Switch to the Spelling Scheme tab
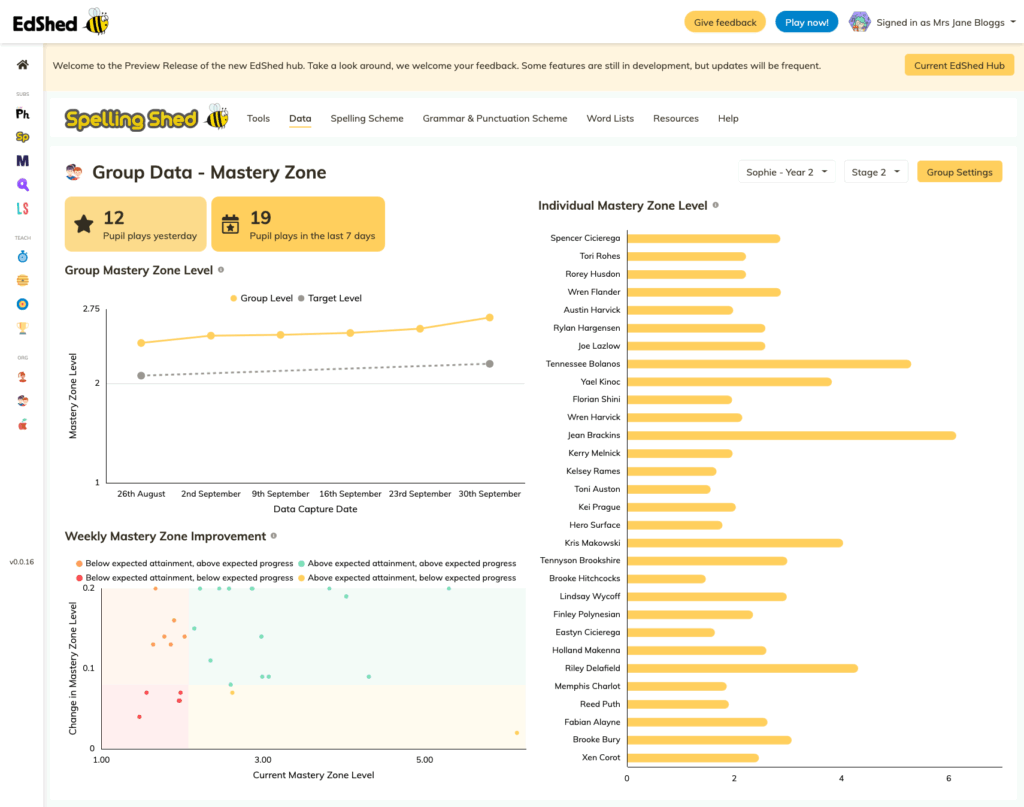This screenshot has width=1024, height=807. click(367, 118)
